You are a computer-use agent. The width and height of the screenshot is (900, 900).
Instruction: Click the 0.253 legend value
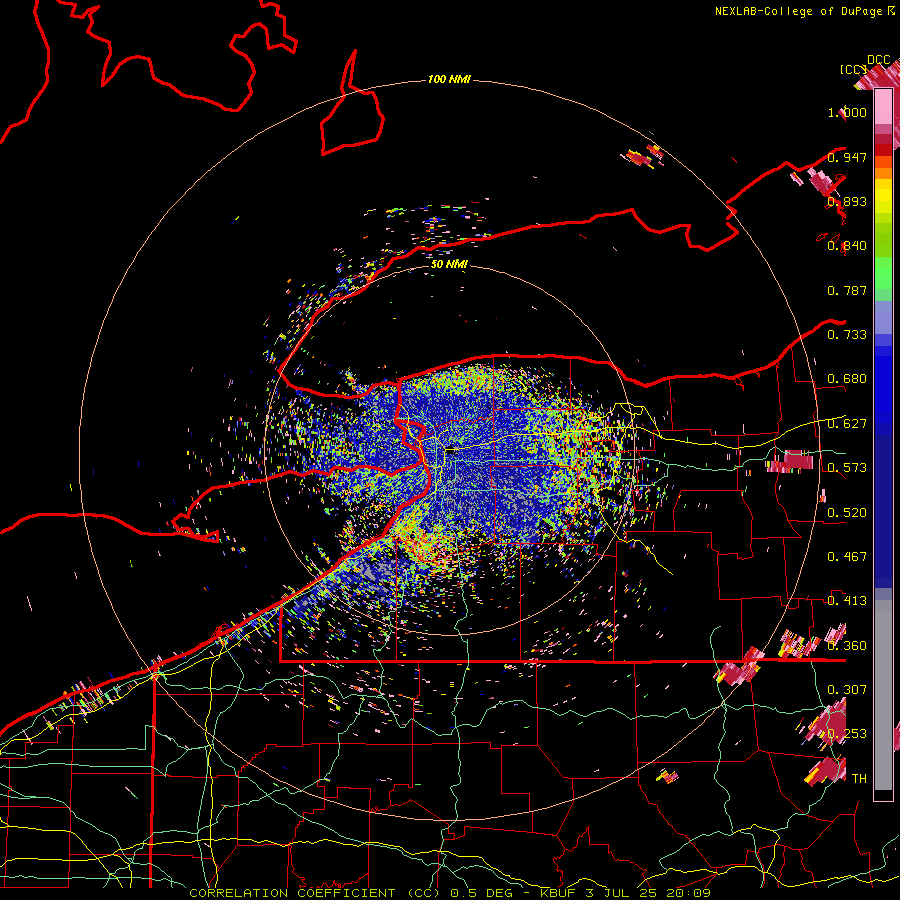(x=847, y=734)
